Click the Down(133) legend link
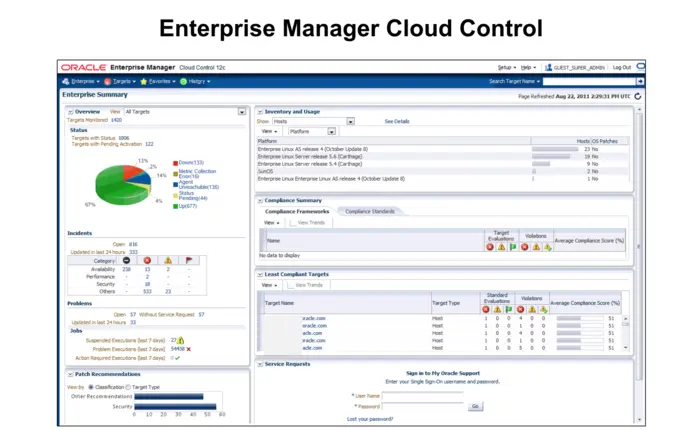The image size is (700, 430). pyautogui.click(x=191, y=163)
